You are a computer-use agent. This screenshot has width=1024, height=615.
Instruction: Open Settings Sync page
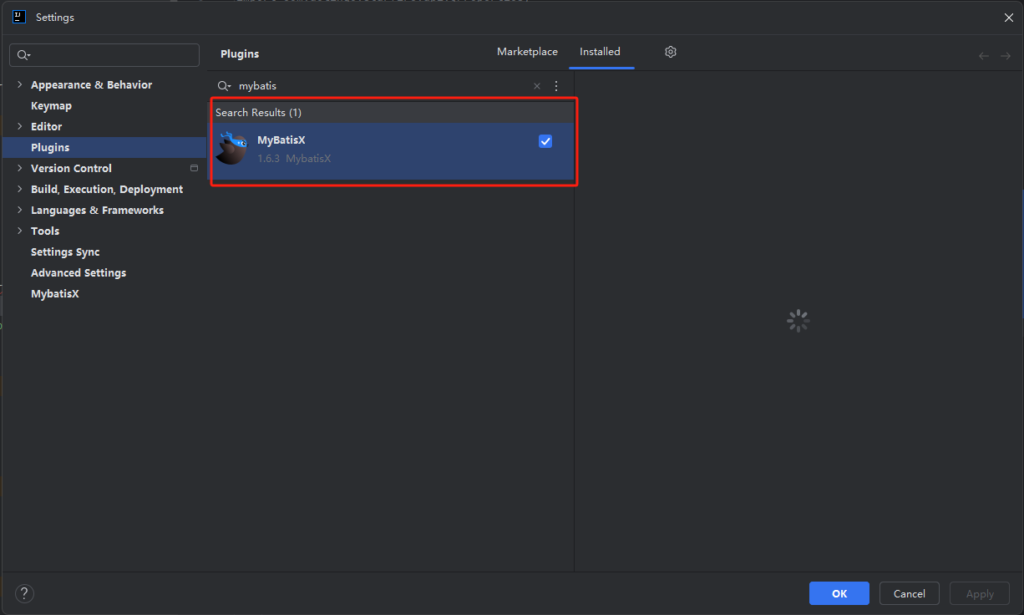pos(65,252)
